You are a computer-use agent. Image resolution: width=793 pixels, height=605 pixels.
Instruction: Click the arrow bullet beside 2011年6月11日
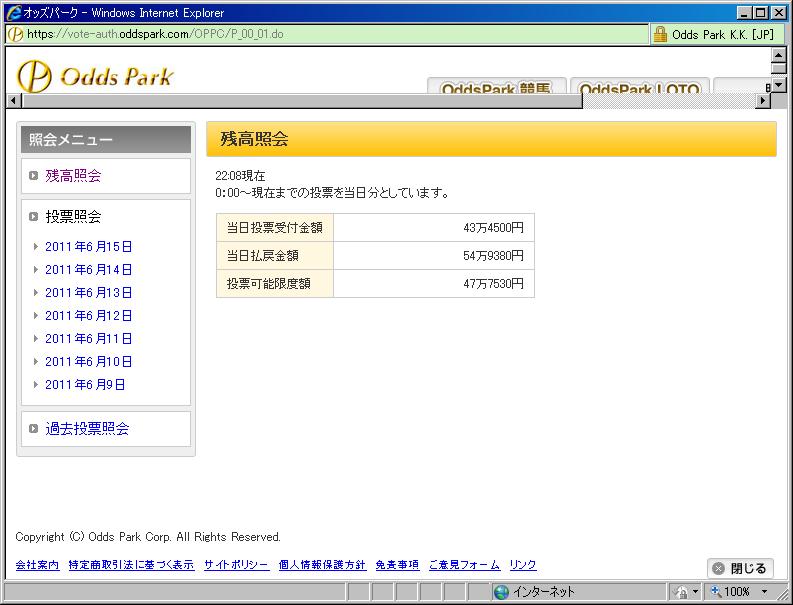(x=35, y=338)
